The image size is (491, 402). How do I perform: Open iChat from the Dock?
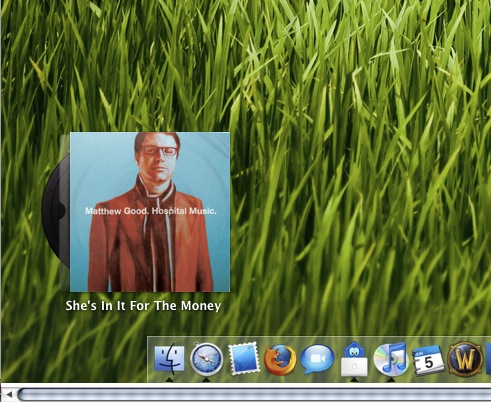(317, 360)
